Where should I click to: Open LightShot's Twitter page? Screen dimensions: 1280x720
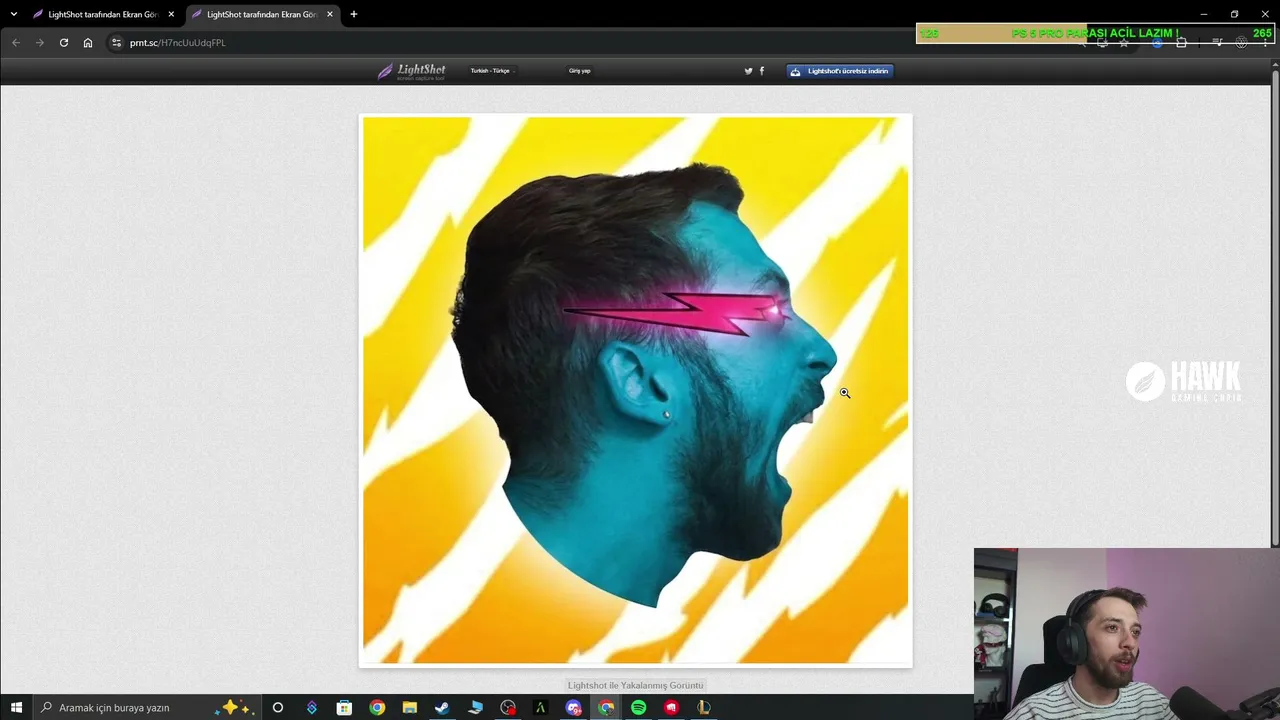(x=748, y=71)
